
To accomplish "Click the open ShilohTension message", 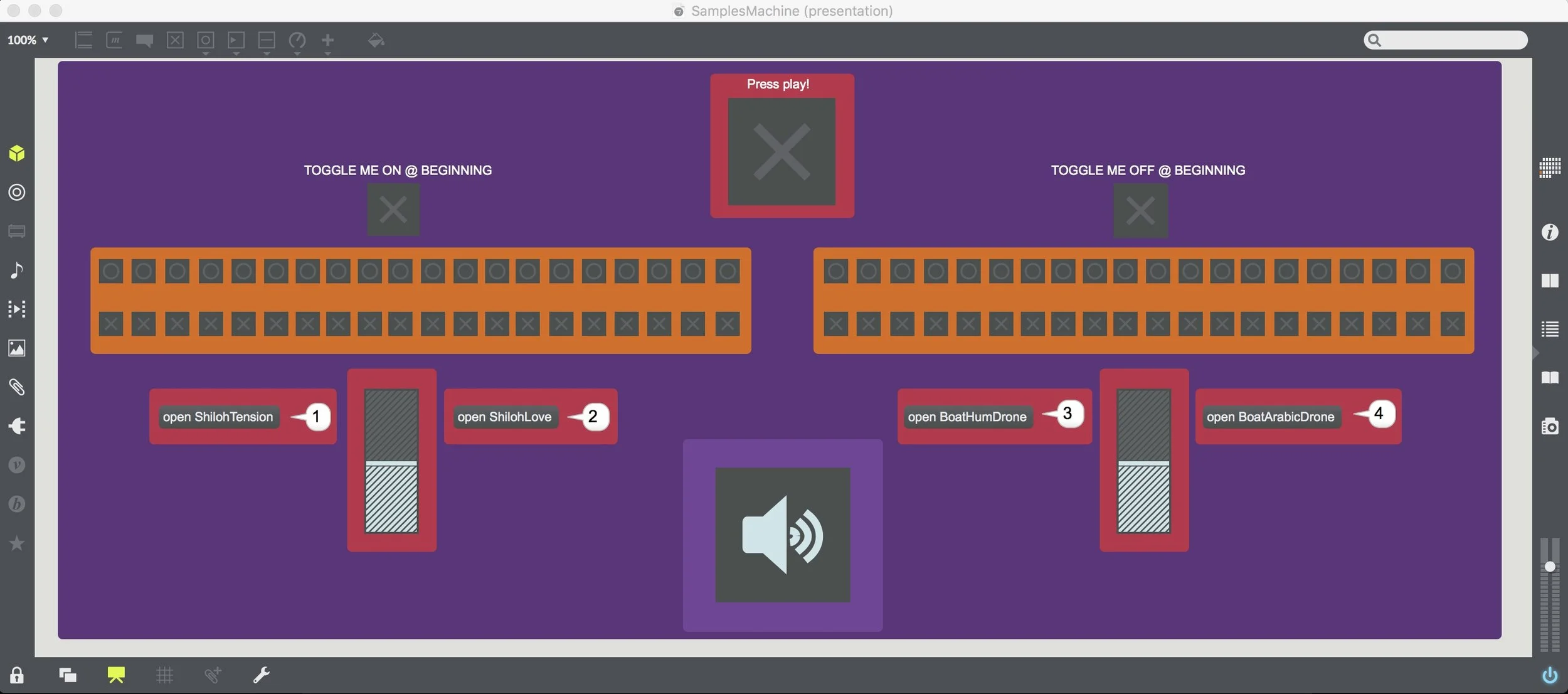I will point(218,417).
